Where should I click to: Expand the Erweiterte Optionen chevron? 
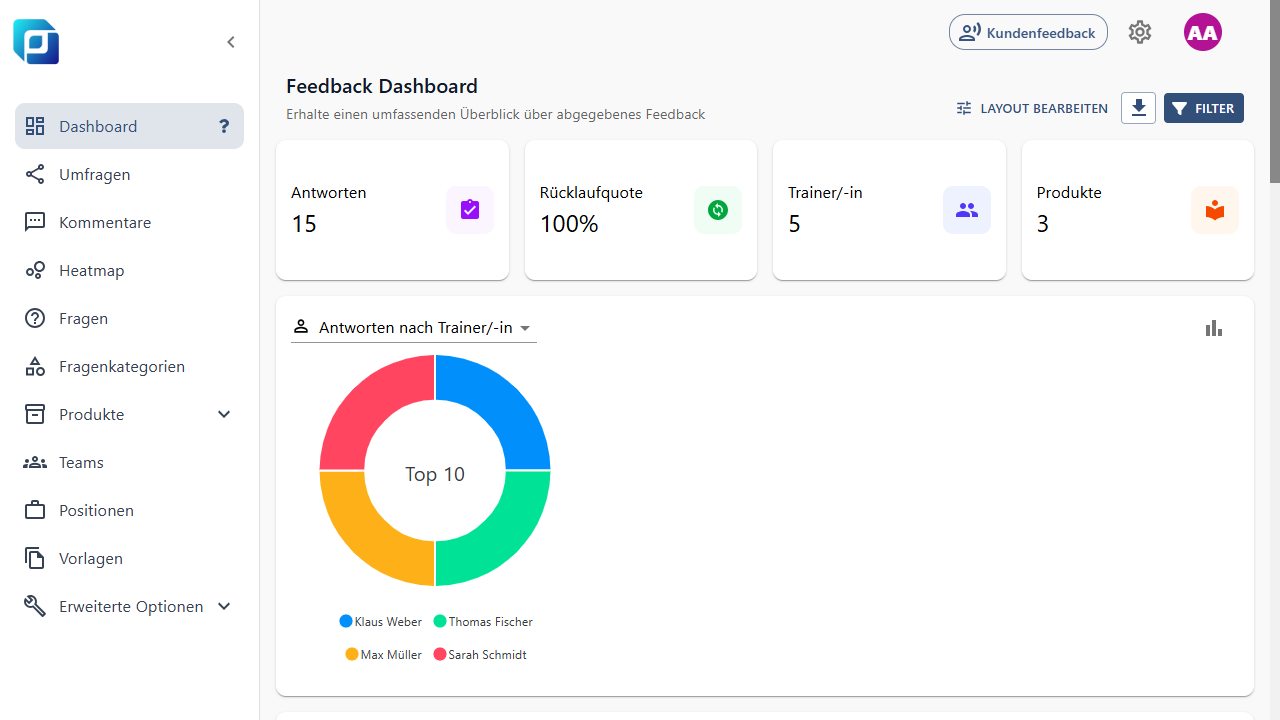[224, 606]
